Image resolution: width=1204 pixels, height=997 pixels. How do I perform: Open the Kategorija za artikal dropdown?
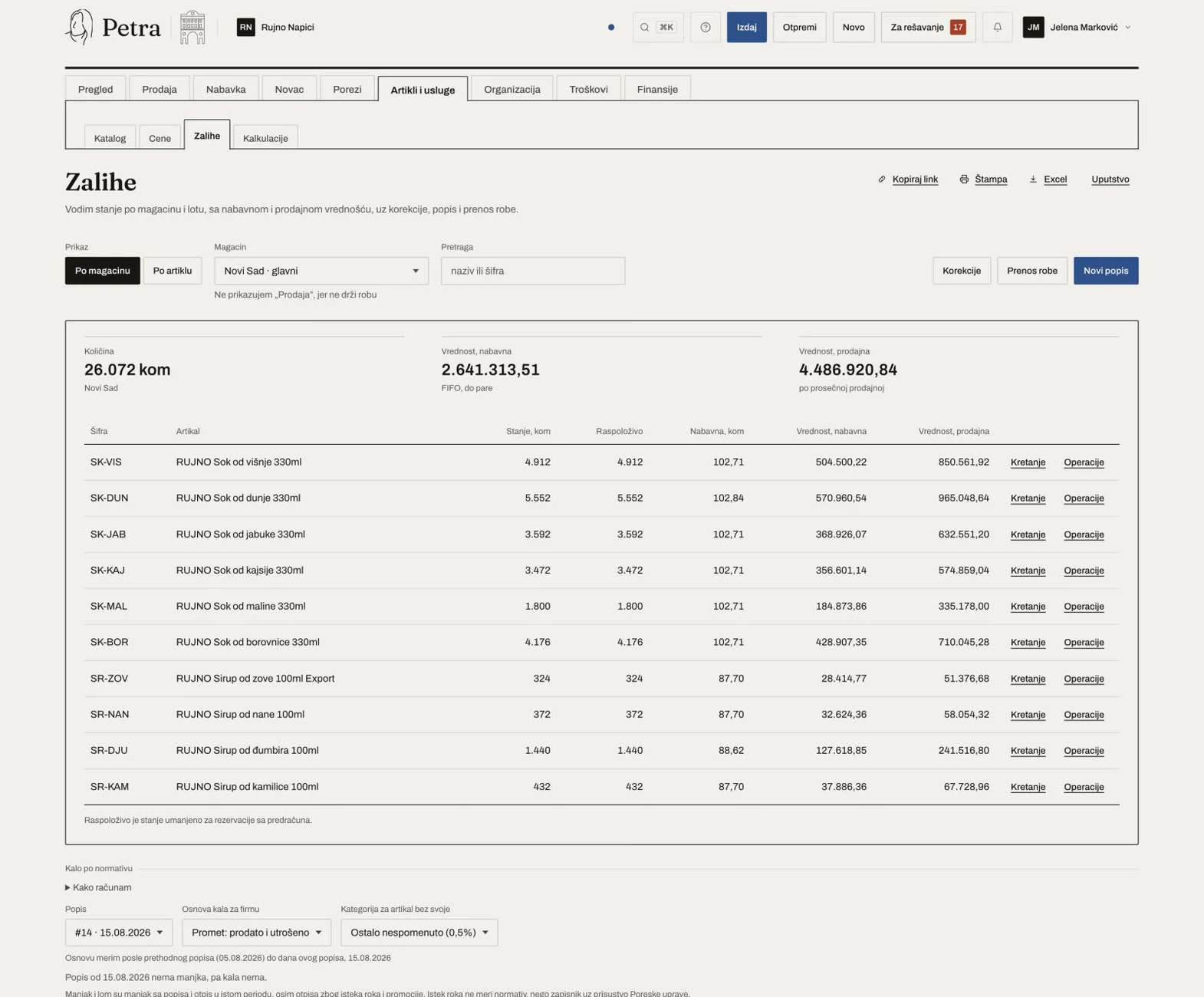tap(419, 933)
